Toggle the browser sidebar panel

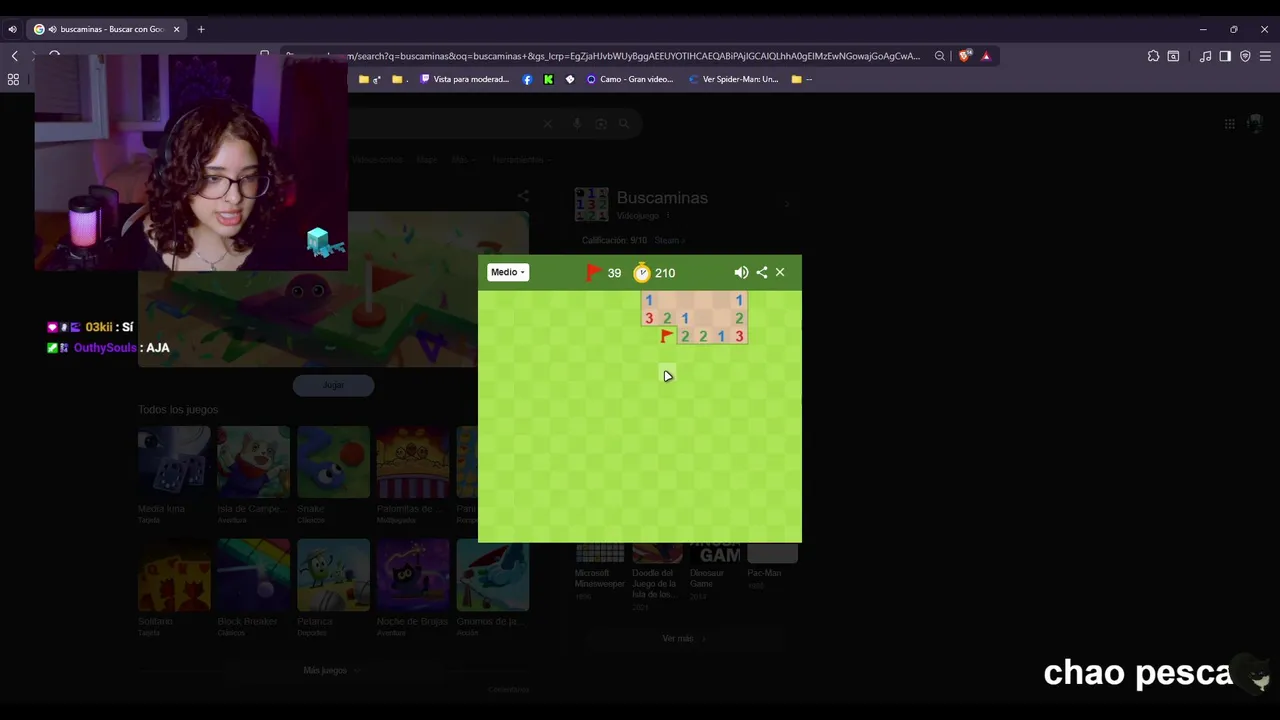tap(1225, 56)
